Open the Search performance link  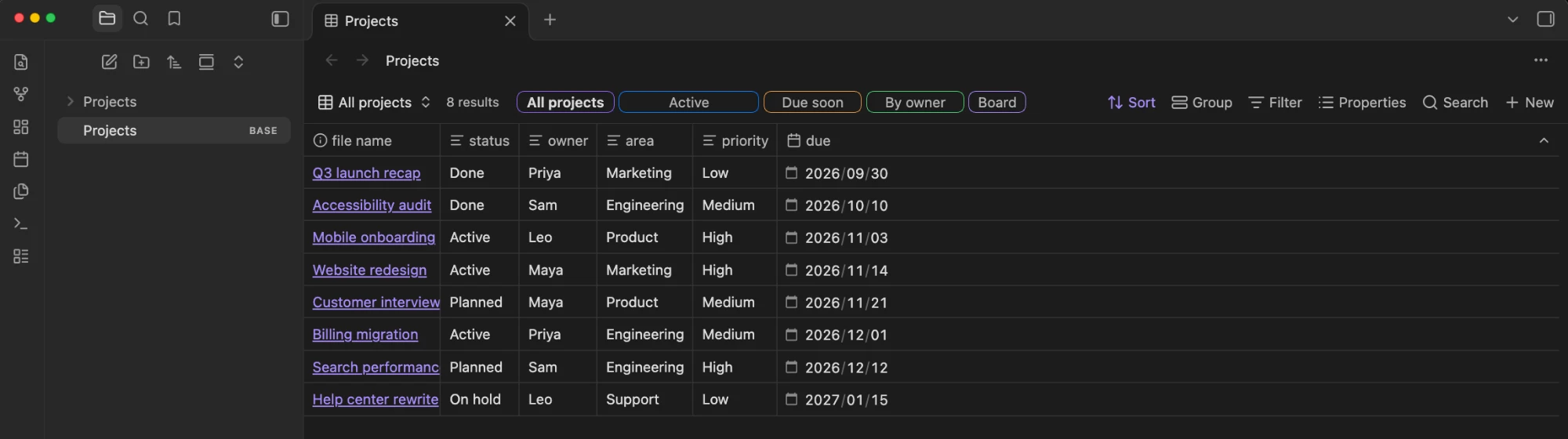pyautogui.click(x=376, y=368)
